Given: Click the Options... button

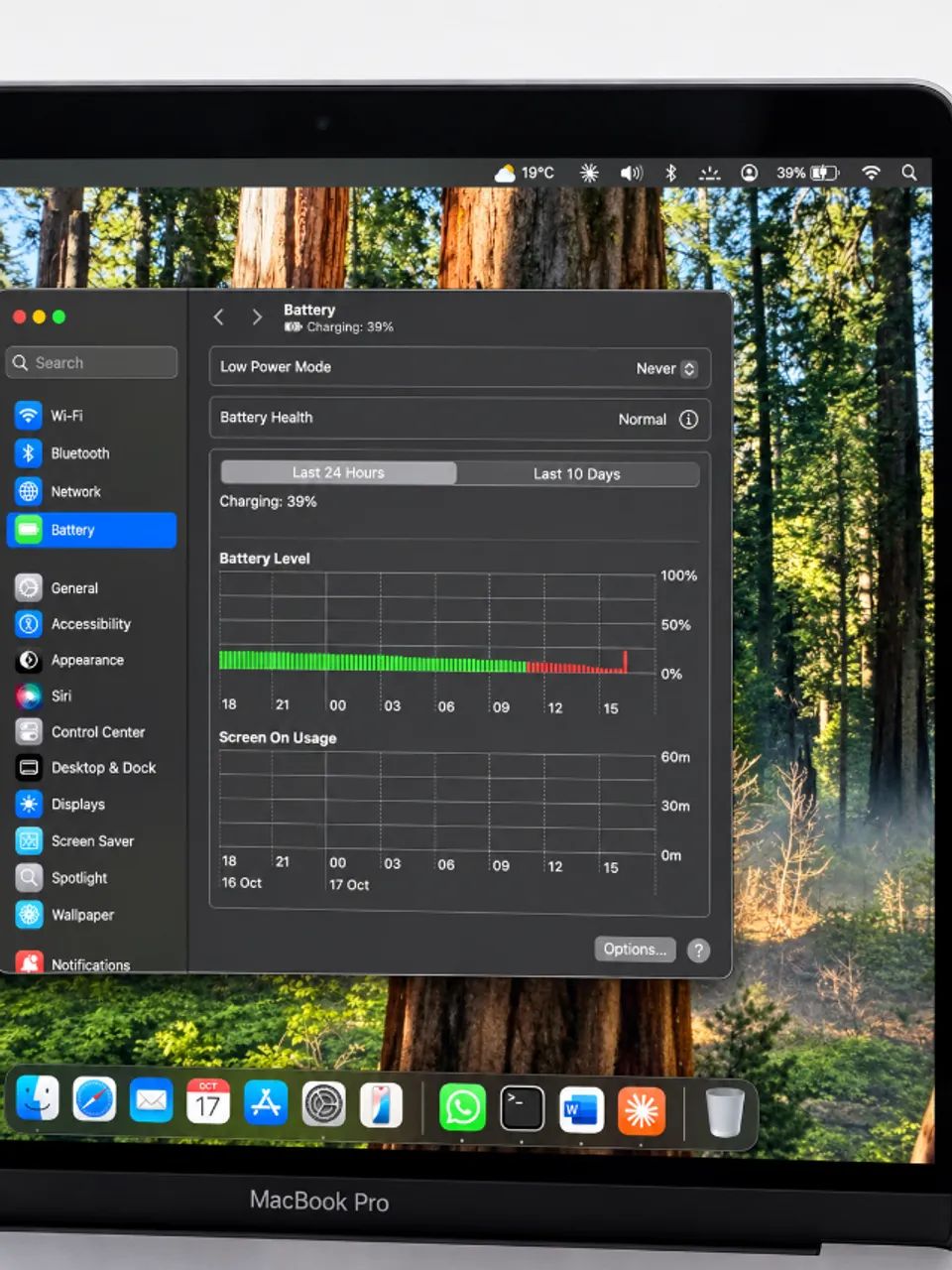Looking at the screenshot, I should 635,949.
